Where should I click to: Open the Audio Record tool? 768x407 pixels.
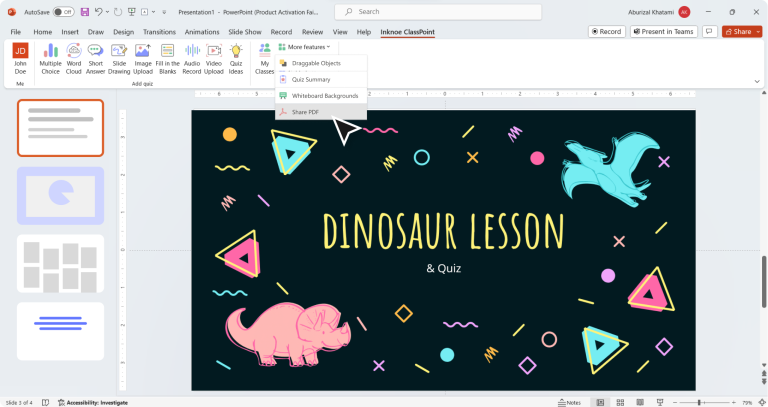click(x=191, y=59)
